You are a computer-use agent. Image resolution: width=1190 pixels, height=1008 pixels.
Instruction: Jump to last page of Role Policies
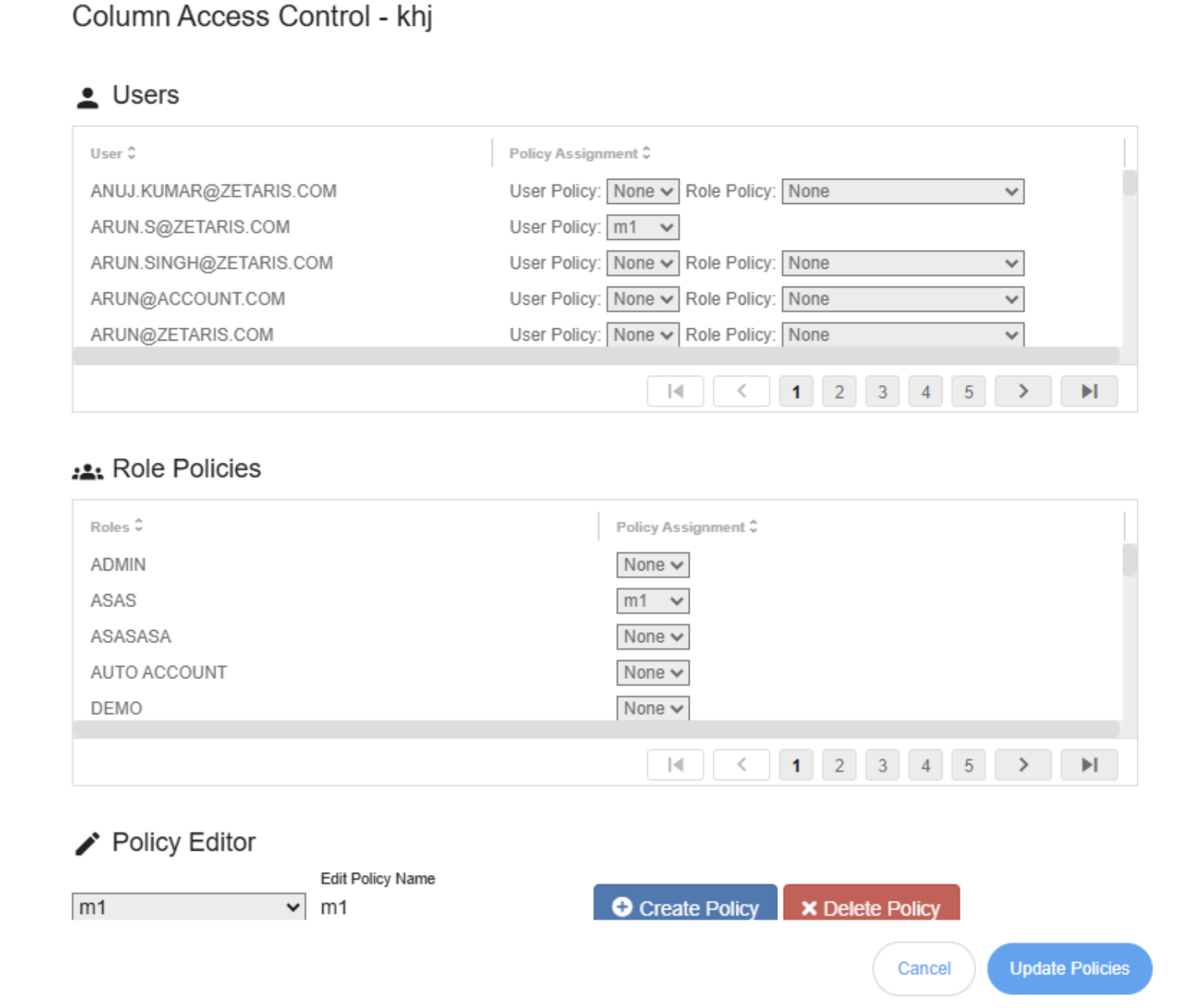pyautogui.click(x=1088, y=765)
